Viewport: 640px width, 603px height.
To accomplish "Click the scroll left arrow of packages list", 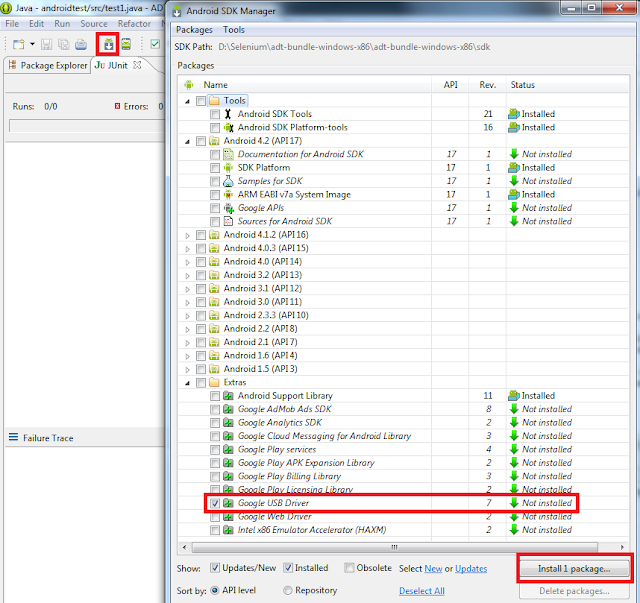I will (x=184, y=547).
